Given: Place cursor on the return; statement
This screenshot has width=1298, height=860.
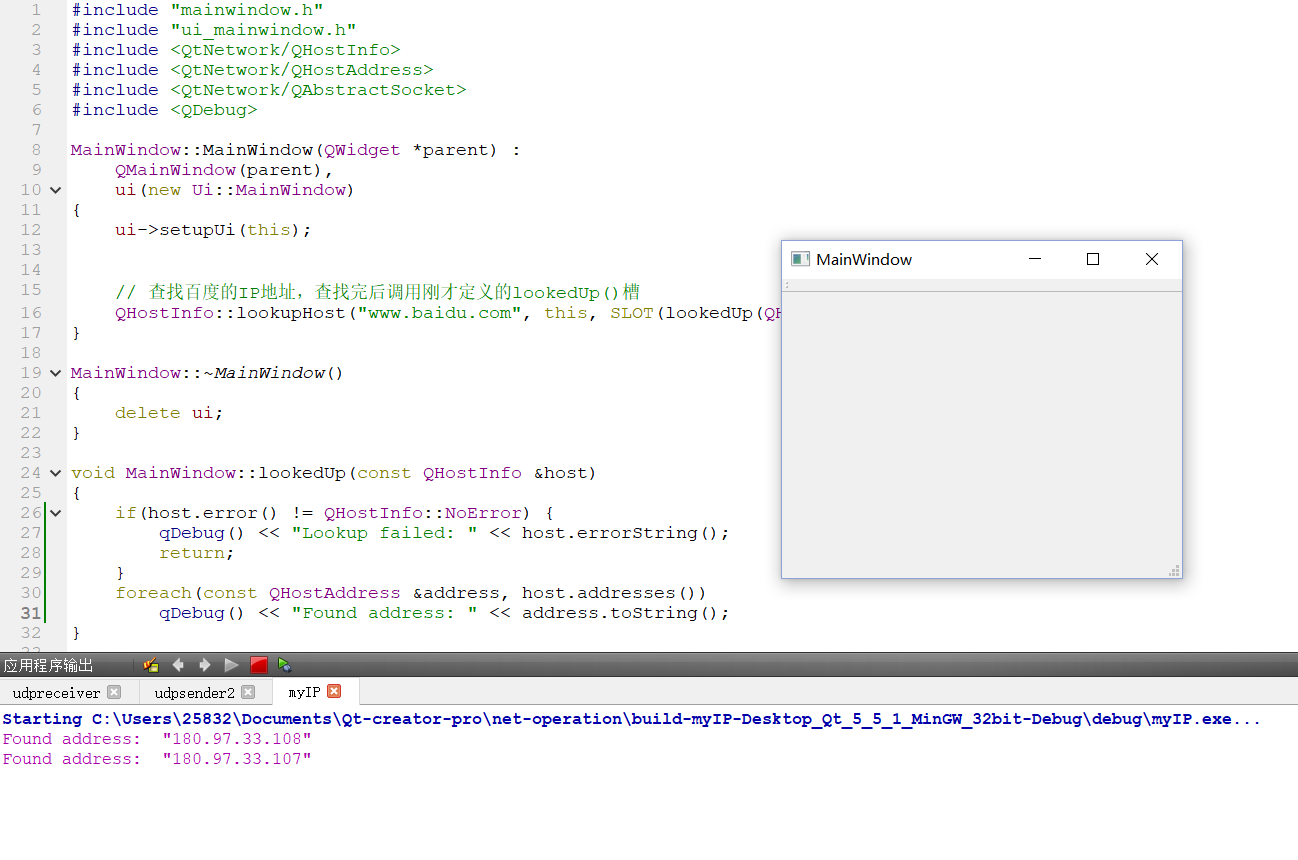Looking at the screenshot, I should pyautogui.click(x=197, y=553).
